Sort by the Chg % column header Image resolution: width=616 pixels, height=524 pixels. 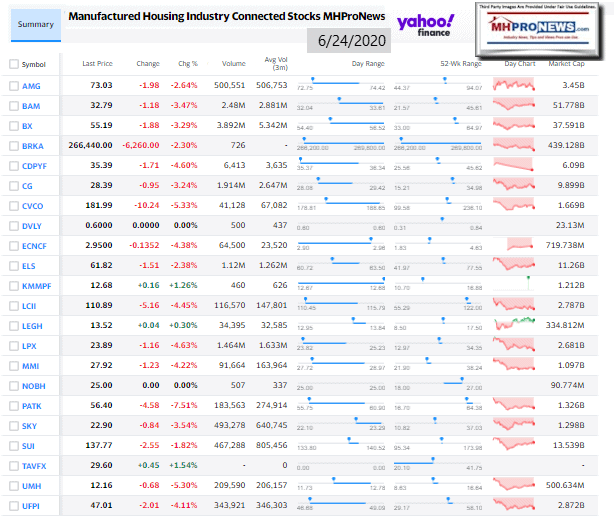[x=188, y=64]
